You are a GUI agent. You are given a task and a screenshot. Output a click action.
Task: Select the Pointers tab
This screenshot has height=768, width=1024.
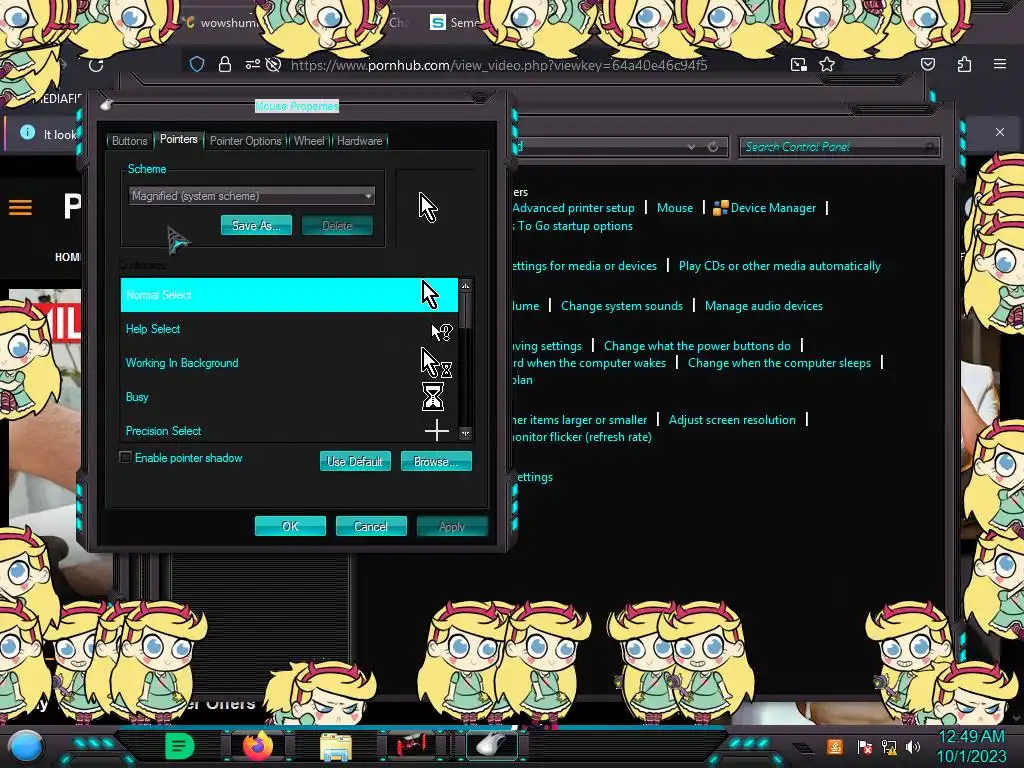[178, 139]
